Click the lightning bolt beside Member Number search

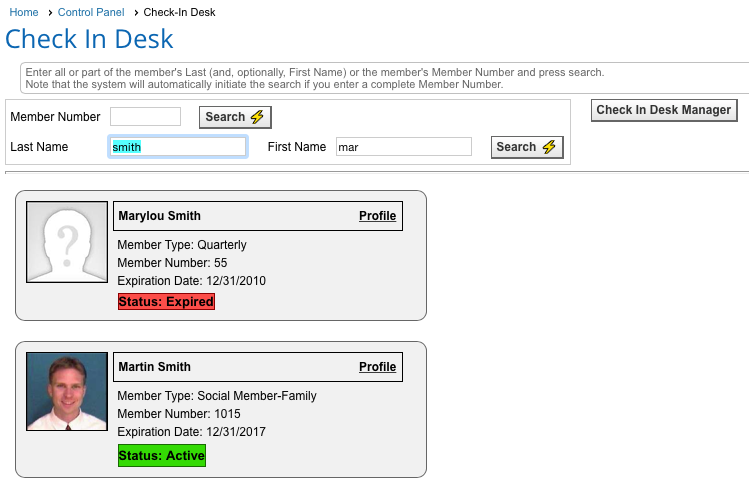(x=257, y=117)
